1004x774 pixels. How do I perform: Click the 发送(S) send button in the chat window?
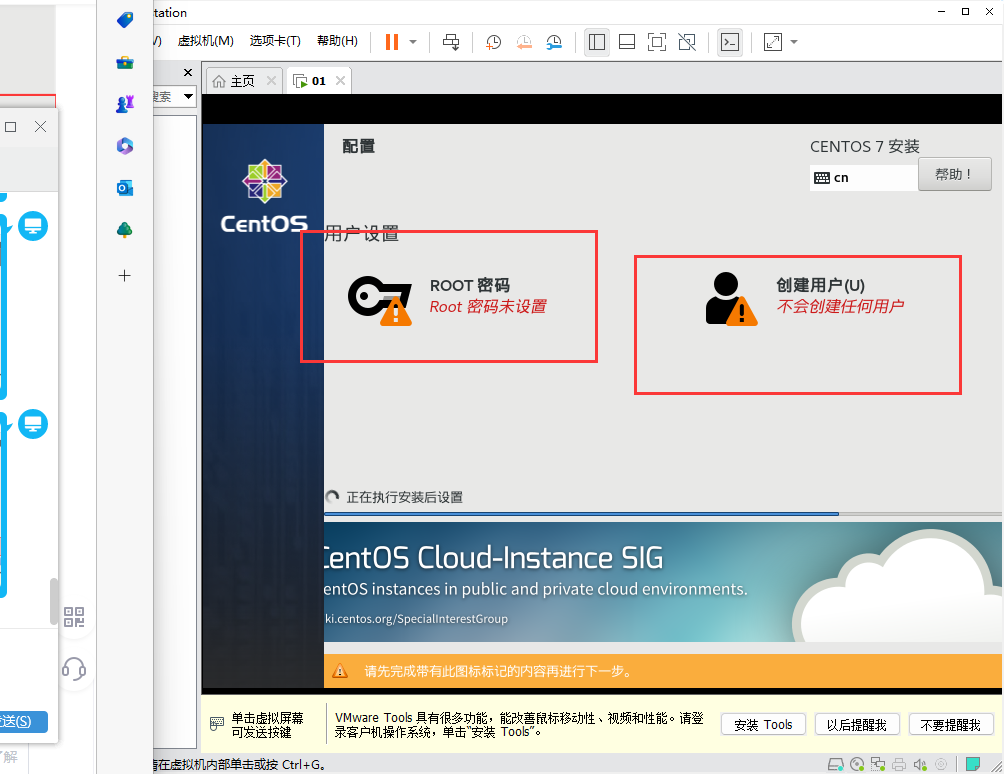[x=22, y=722]
